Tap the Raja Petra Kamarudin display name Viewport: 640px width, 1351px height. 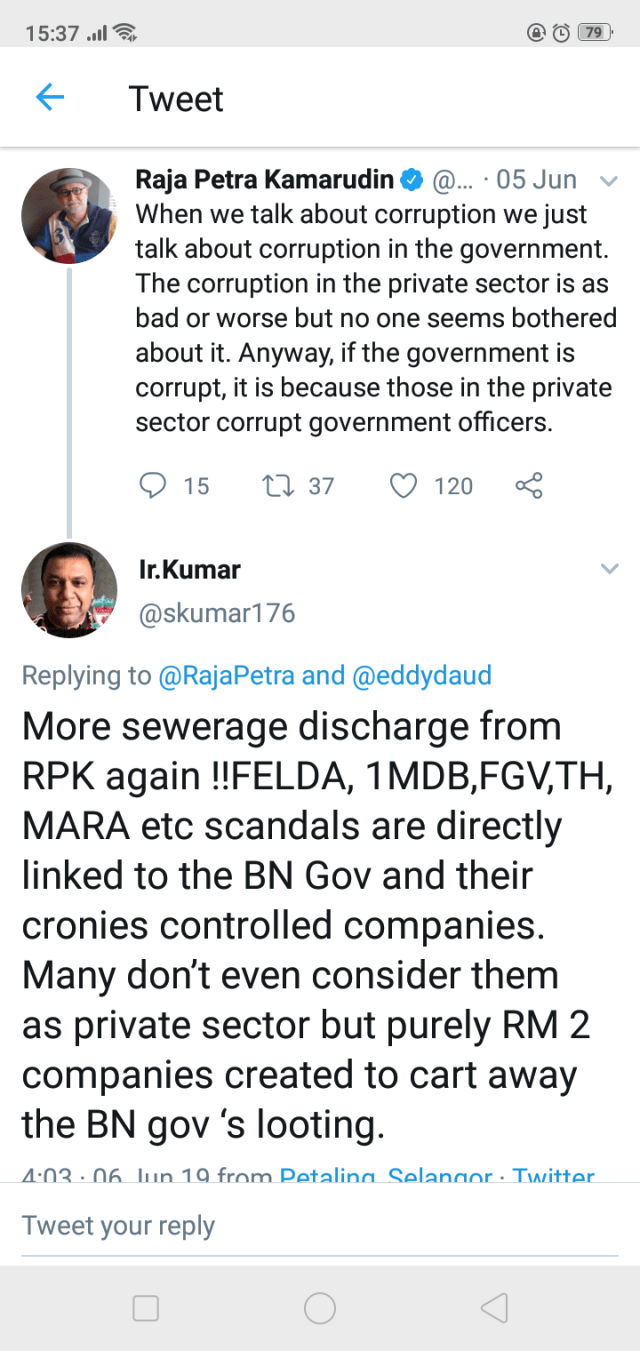point(264,180)
